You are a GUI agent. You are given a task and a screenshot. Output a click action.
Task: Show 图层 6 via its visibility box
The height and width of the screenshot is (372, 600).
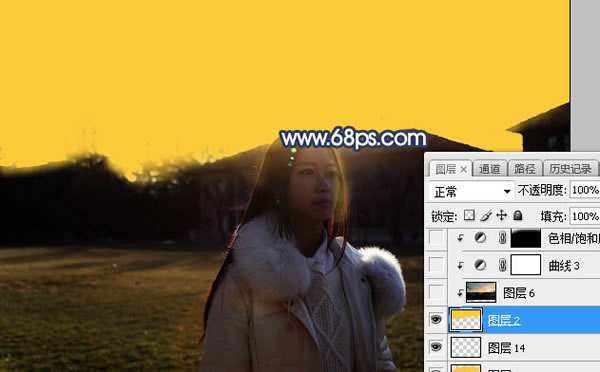pyautogui.click(x=436, y=292)
